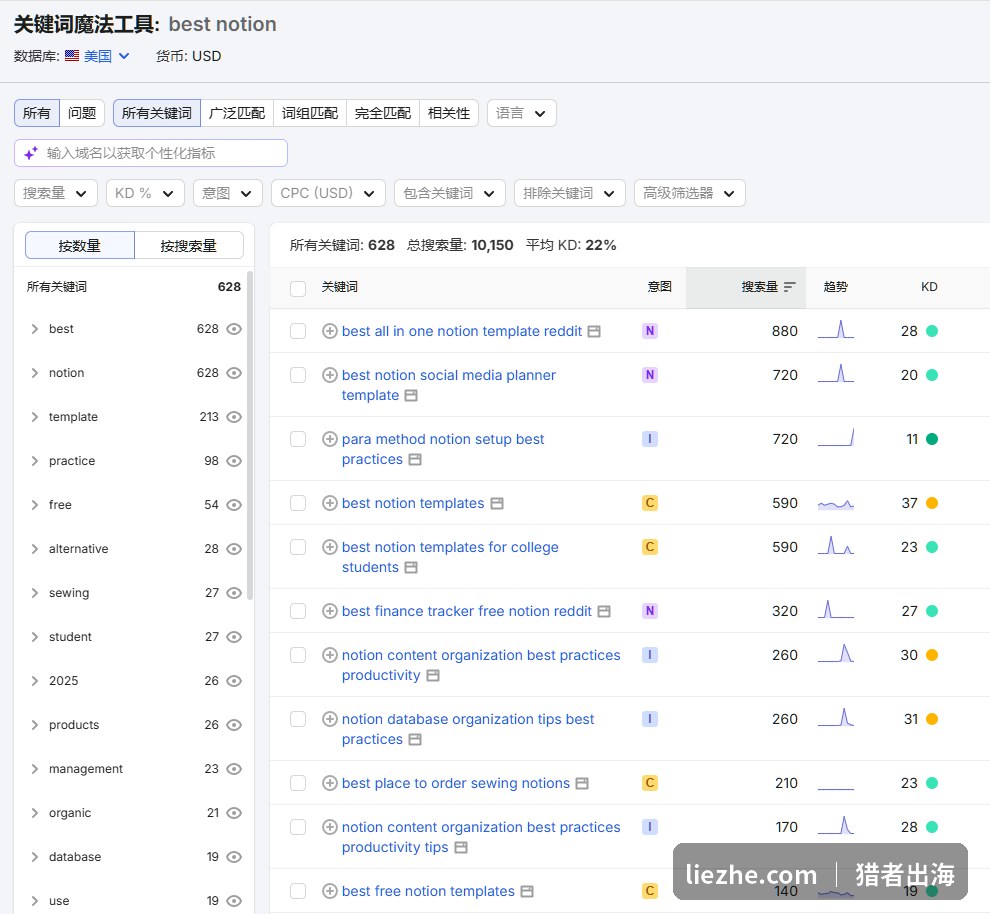This screenshot has height=914, width=990.
Task: Click the green KD dot for the KD 28 top row
Action: [x=932, y=331]
